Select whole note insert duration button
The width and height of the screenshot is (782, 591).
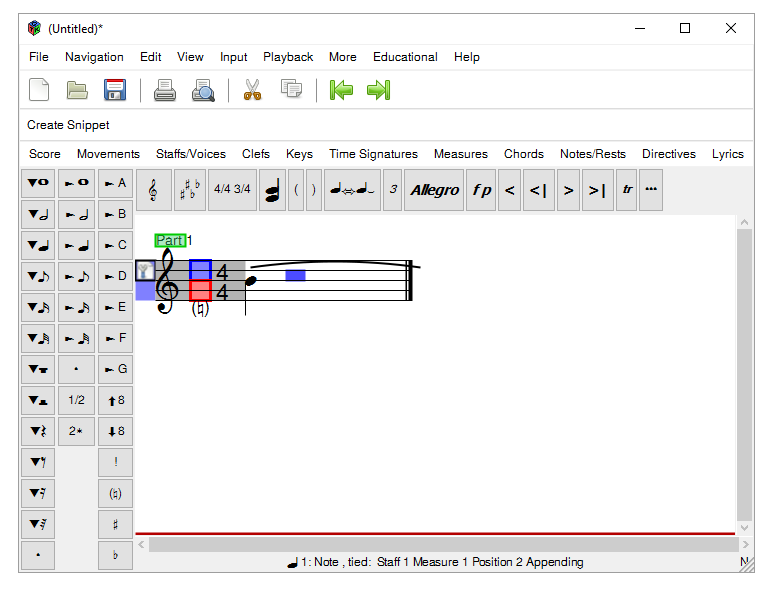pos(38,183)
